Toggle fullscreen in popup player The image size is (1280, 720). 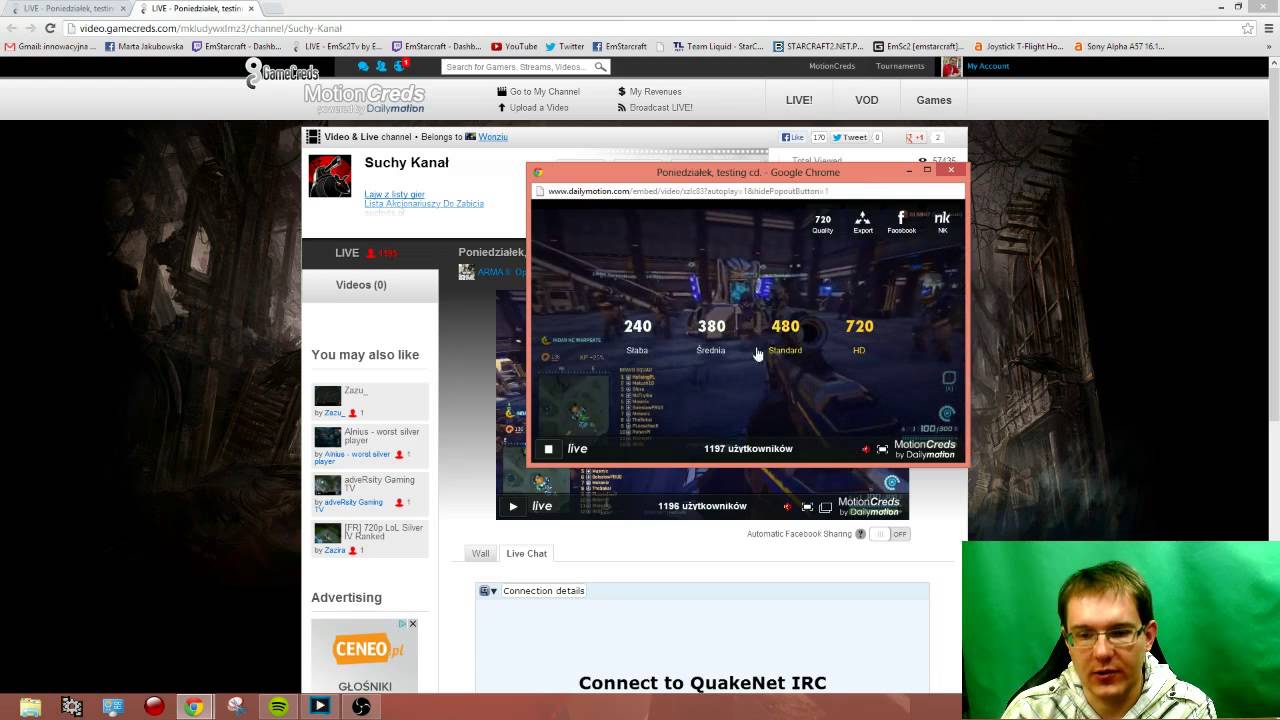point(882,449)
